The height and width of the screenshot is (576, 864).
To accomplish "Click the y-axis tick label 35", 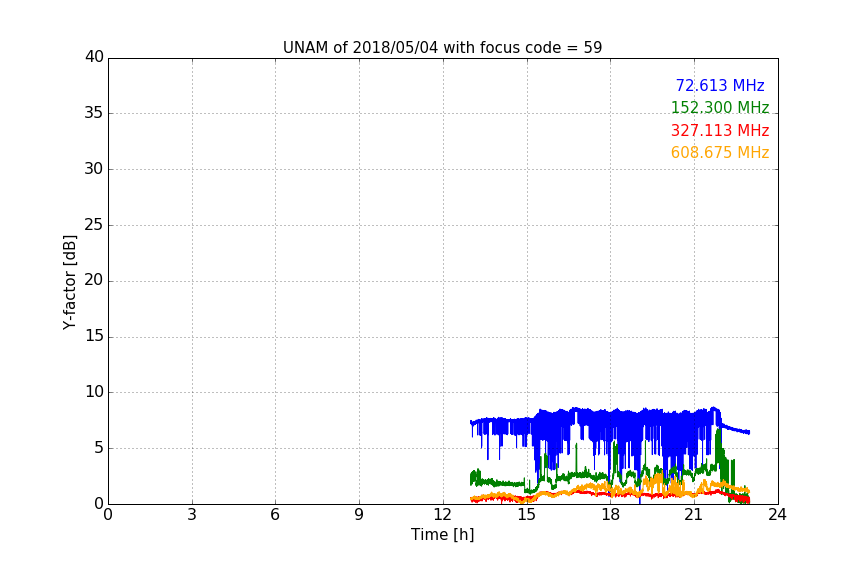I will 94,113.
